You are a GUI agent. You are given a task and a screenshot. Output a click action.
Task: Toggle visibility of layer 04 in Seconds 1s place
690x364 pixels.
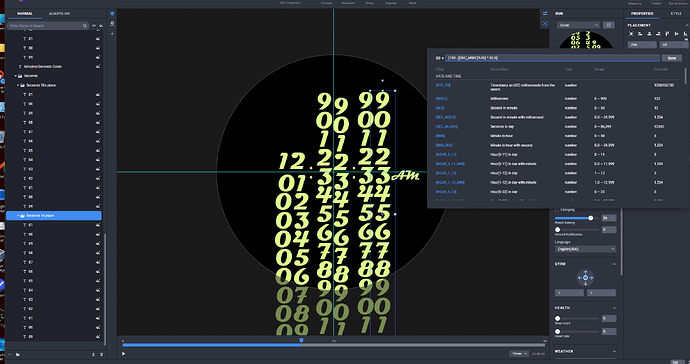pyautogui.click(x=98, y=290)
